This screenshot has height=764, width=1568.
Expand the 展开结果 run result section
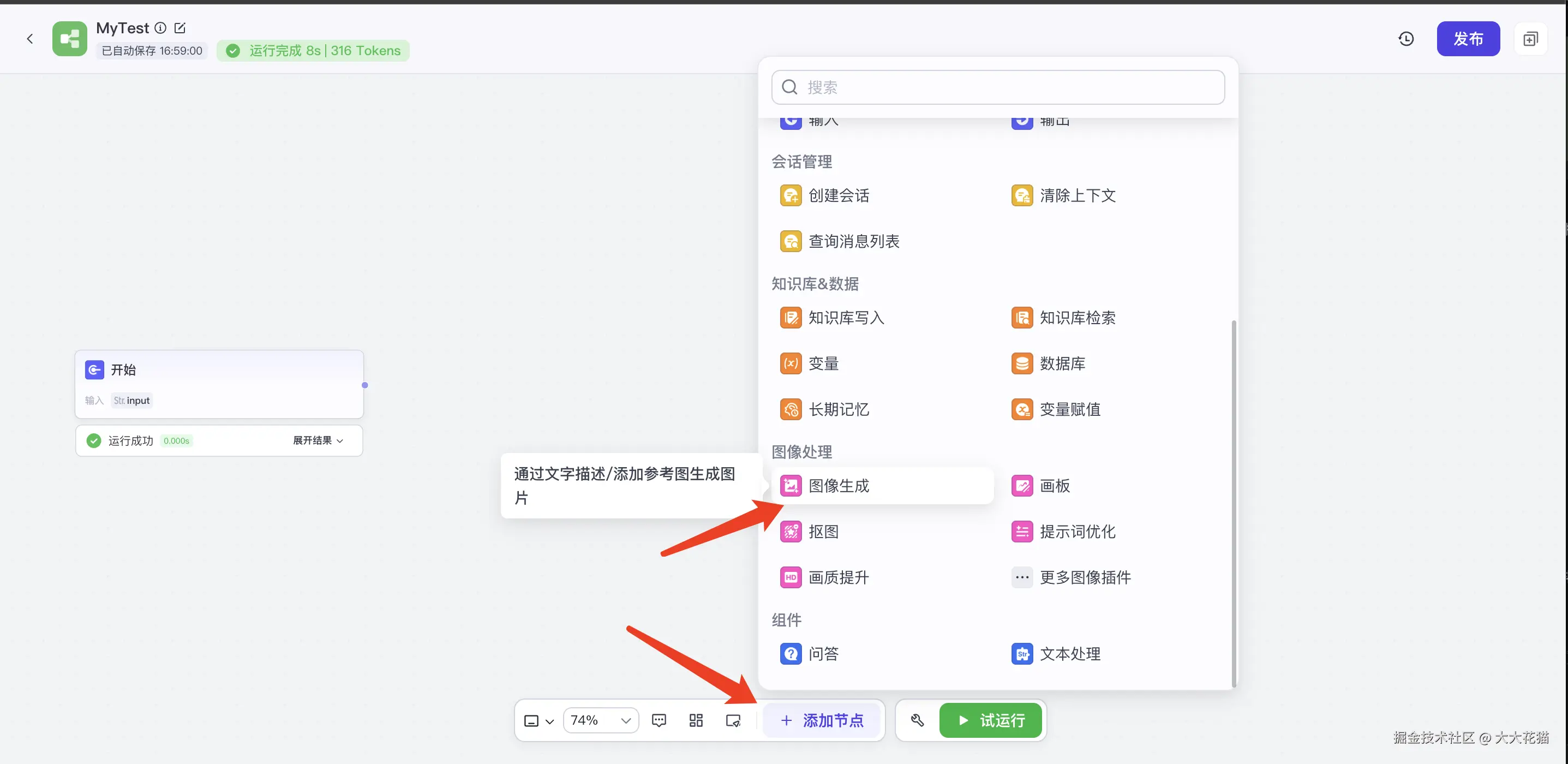pos(318,440)
